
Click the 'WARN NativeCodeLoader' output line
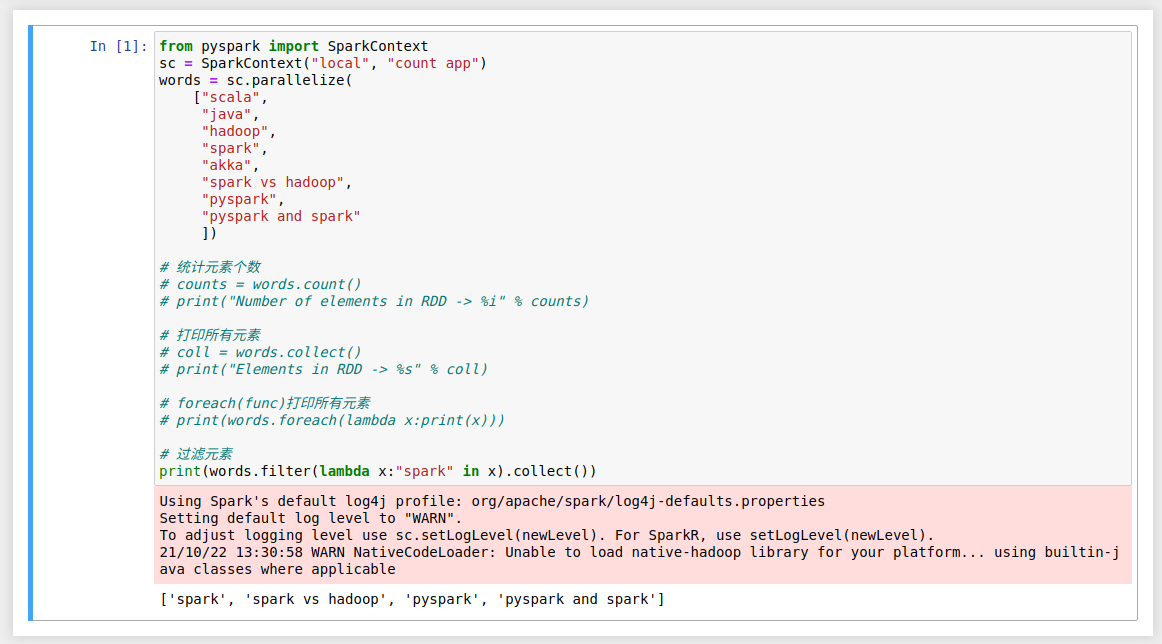click(640, 553)
